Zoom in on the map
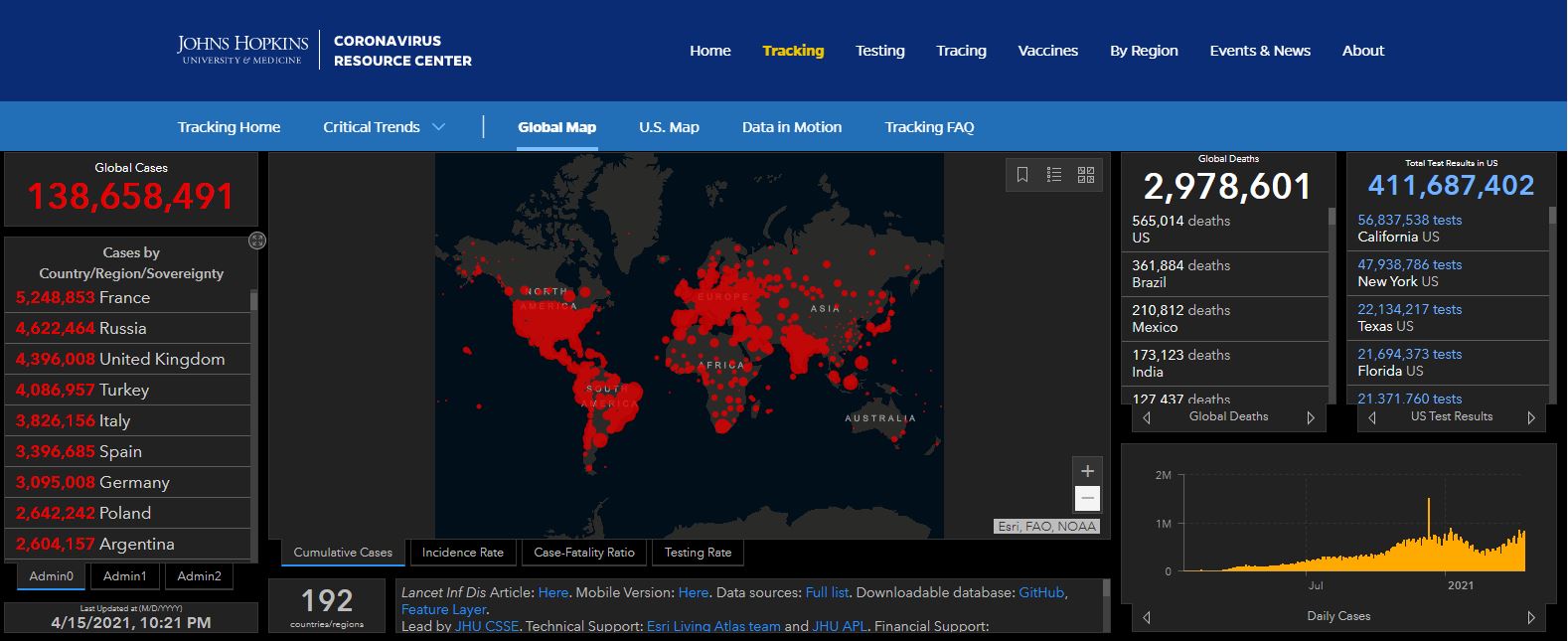Image resolution: width=1568 pixels, height=641 pixels. tap(1087, 471)
